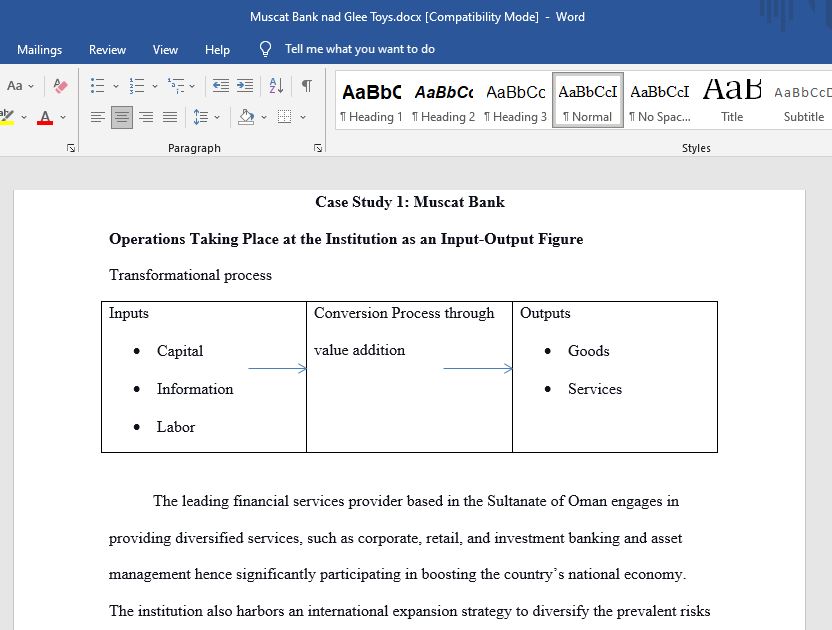
Task: Click the Change Case Aa icon
Action: (14, 85)
